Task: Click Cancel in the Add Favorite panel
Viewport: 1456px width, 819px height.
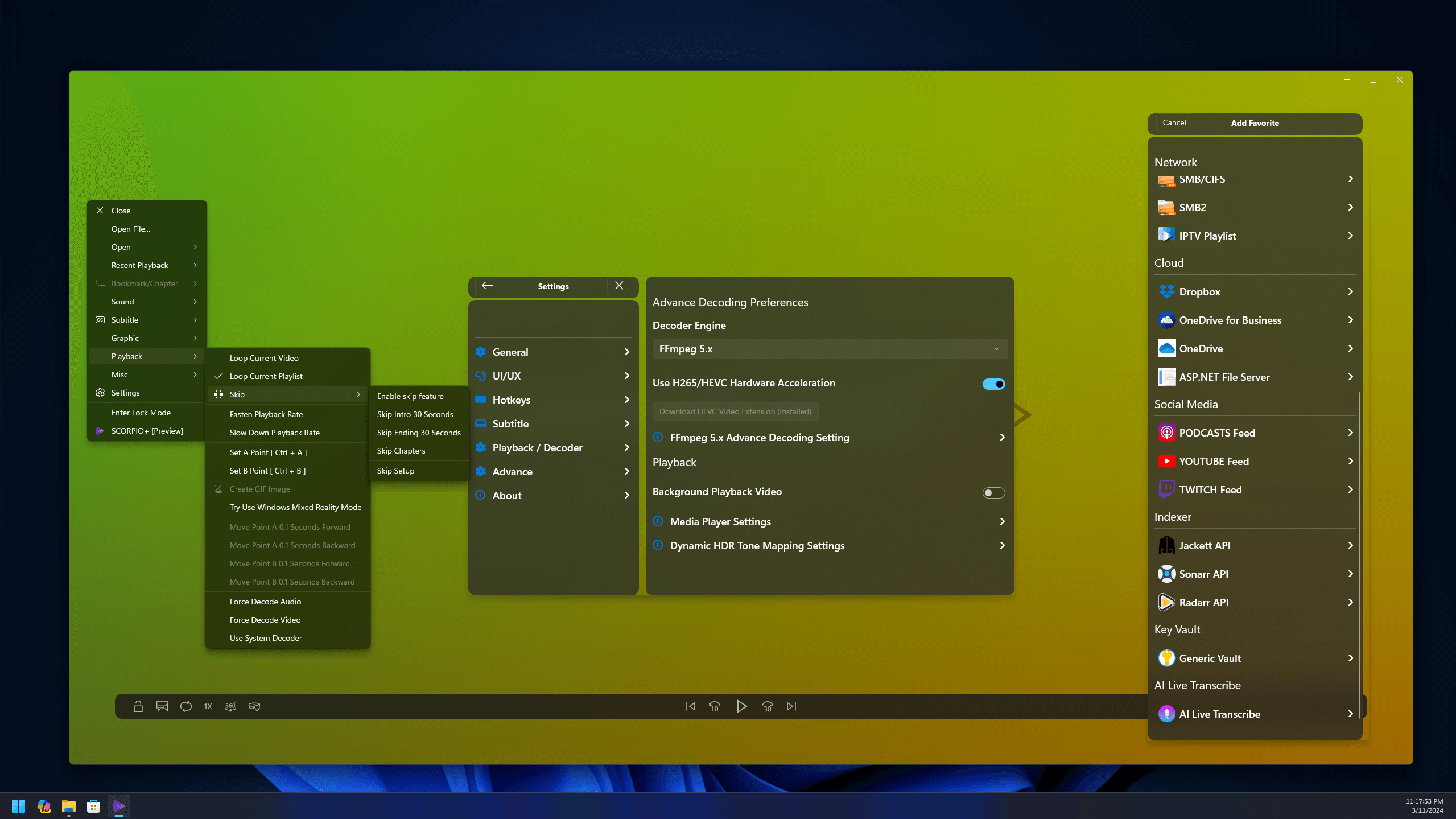Action: [x=1173, y=123]
